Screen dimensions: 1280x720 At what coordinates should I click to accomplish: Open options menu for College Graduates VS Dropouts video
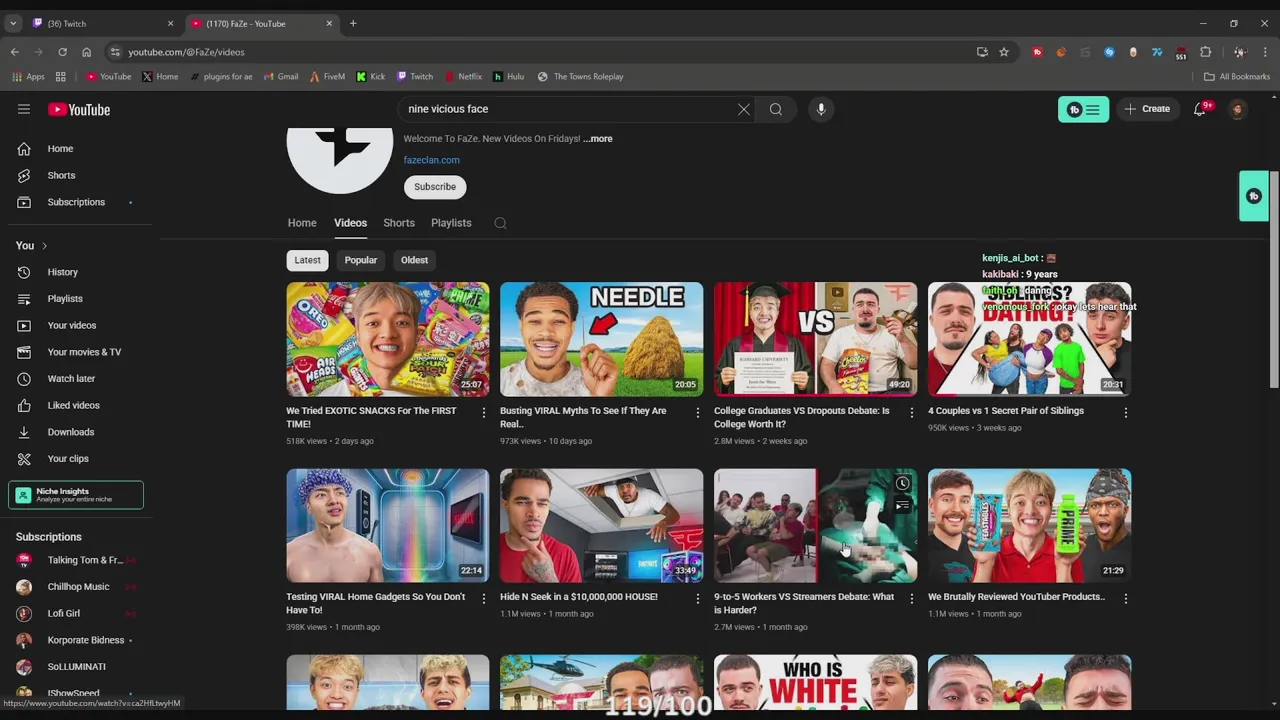click(x=911, y=412)
